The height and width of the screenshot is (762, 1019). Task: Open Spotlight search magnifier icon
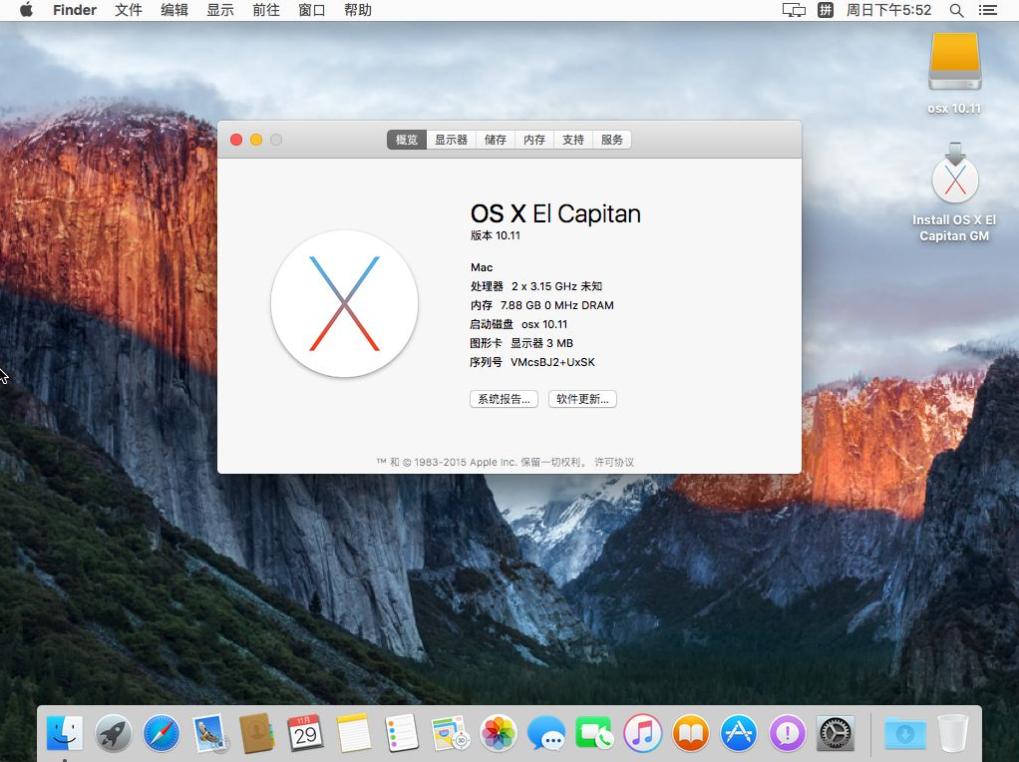pyautogui.click(x=956, y=10)
